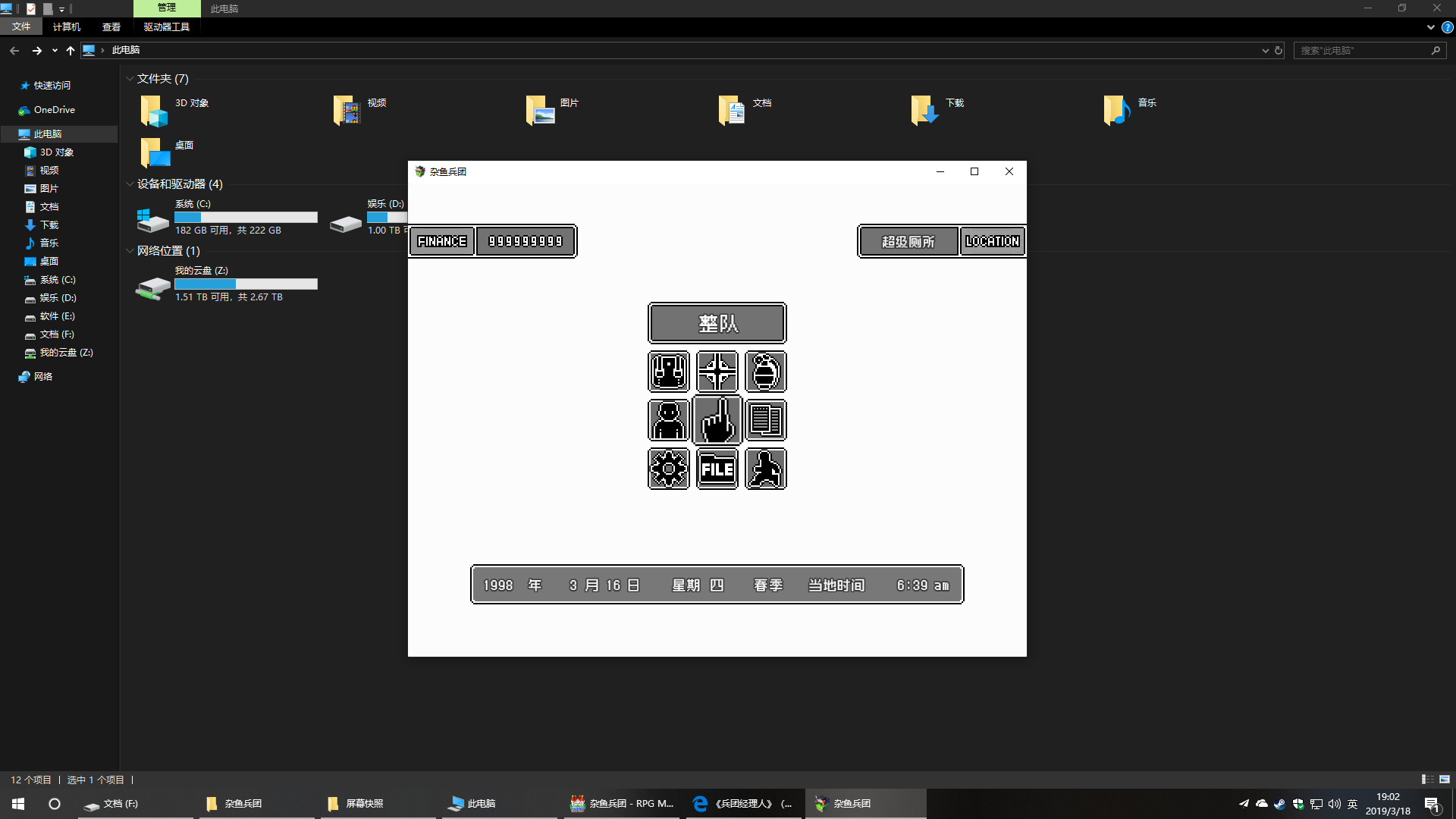Click the game date status bar
1456x819 pixels.
(x=717, y=585)
